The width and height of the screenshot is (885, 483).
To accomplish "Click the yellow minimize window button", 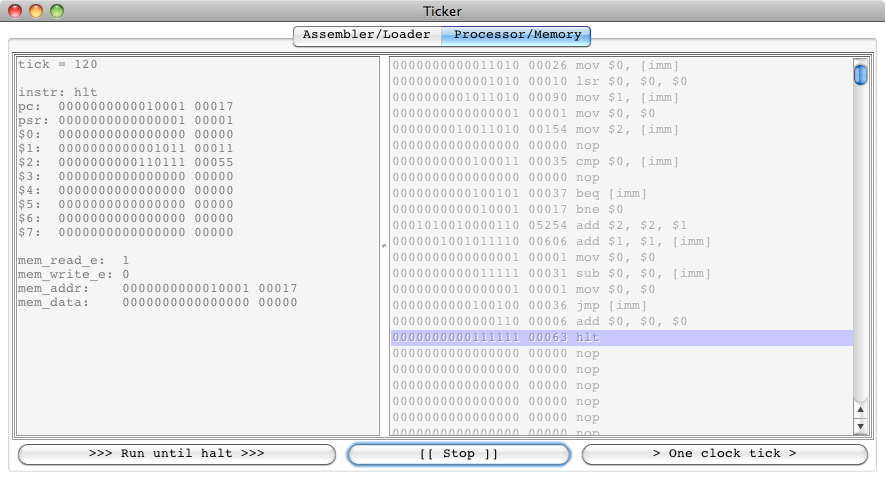I will pyautogui.click(x=37, y=11).
